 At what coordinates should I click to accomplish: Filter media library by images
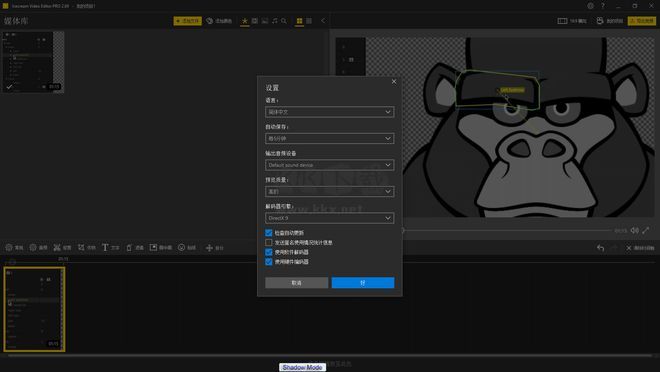tap(265, 21)
